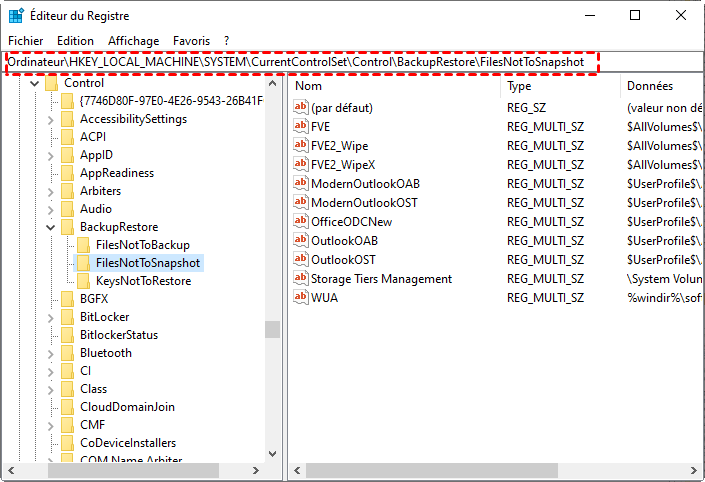Click the folder icon of BGFX
The height and width of the screenshot is (482, 705).
click(x=67, y=299)
